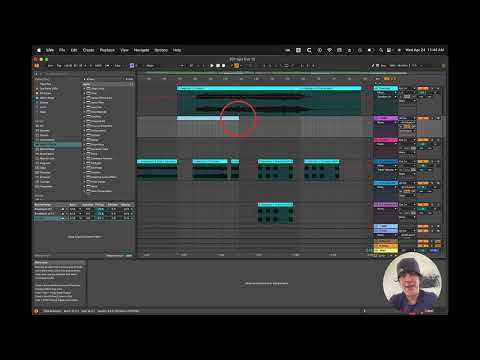Start playback with the Play button
Viewport: 480px width, 360px height.
pos(212,66)
